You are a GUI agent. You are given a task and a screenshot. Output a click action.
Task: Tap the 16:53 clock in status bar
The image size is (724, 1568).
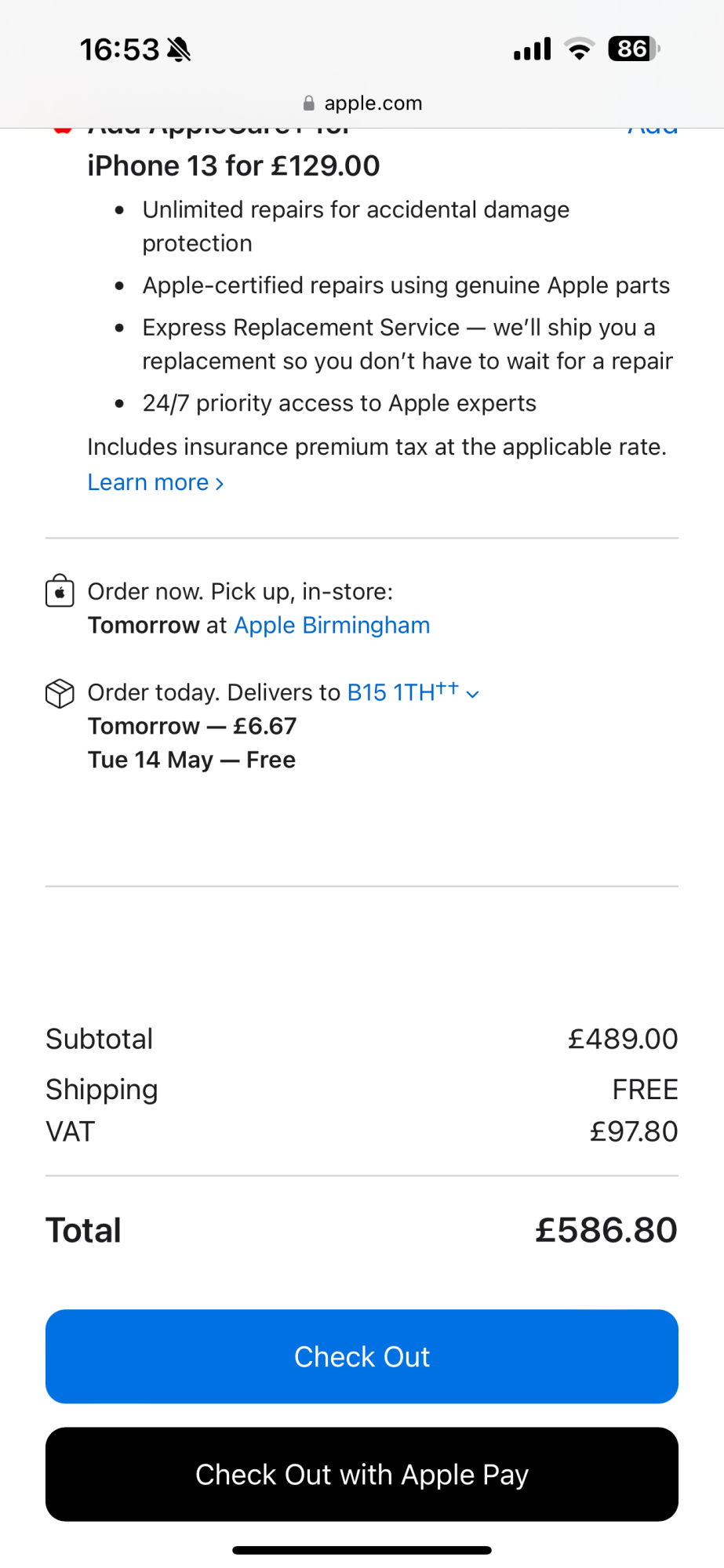pyautogui.click(x=119, y=50)
